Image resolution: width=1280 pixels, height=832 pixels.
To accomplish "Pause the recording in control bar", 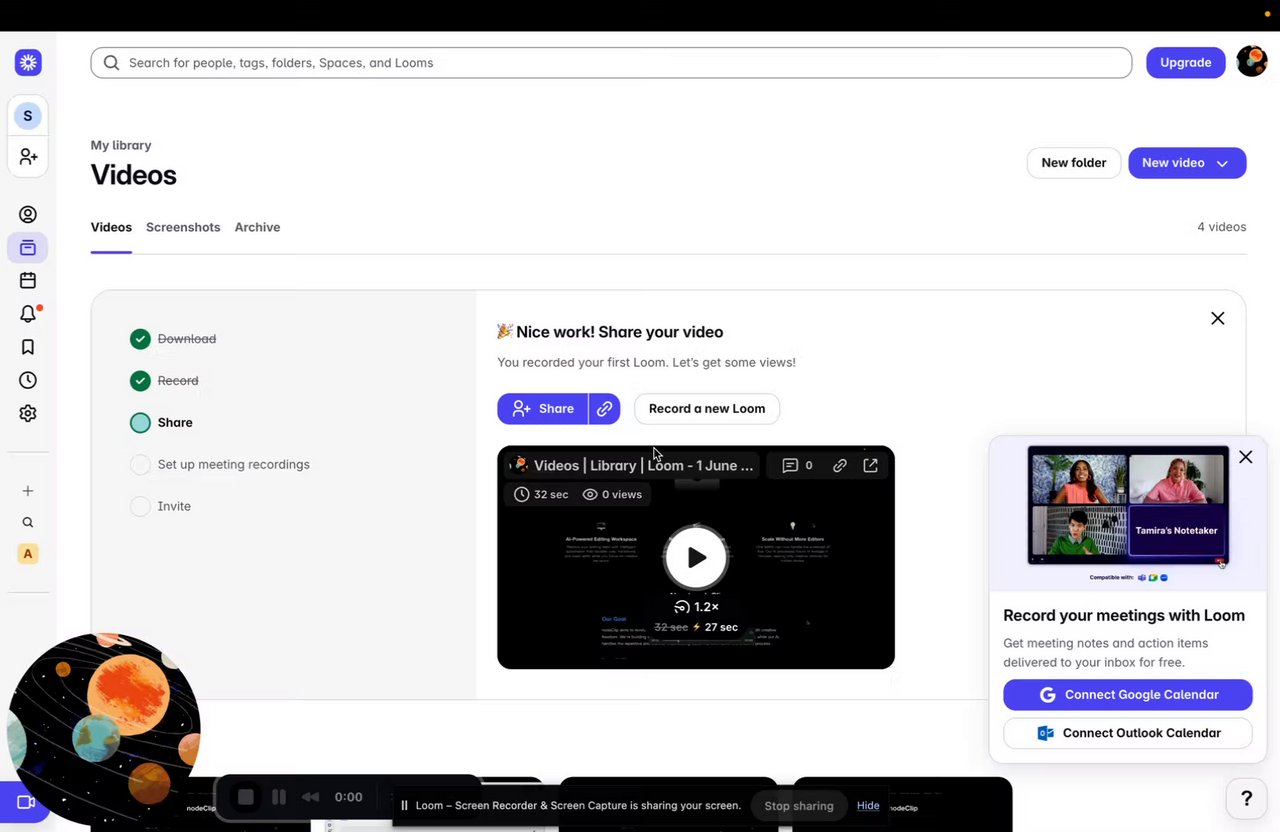I will 279,797.
